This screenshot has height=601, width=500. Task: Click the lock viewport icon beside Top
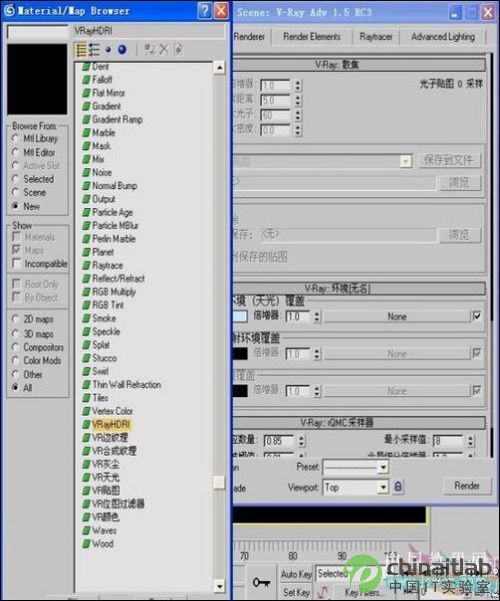(398, 487)
